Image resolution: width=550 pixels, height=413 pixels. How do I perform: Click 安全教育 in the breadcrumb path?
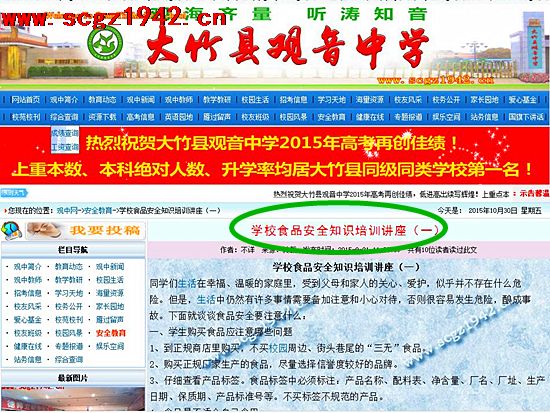coord(98,211)
